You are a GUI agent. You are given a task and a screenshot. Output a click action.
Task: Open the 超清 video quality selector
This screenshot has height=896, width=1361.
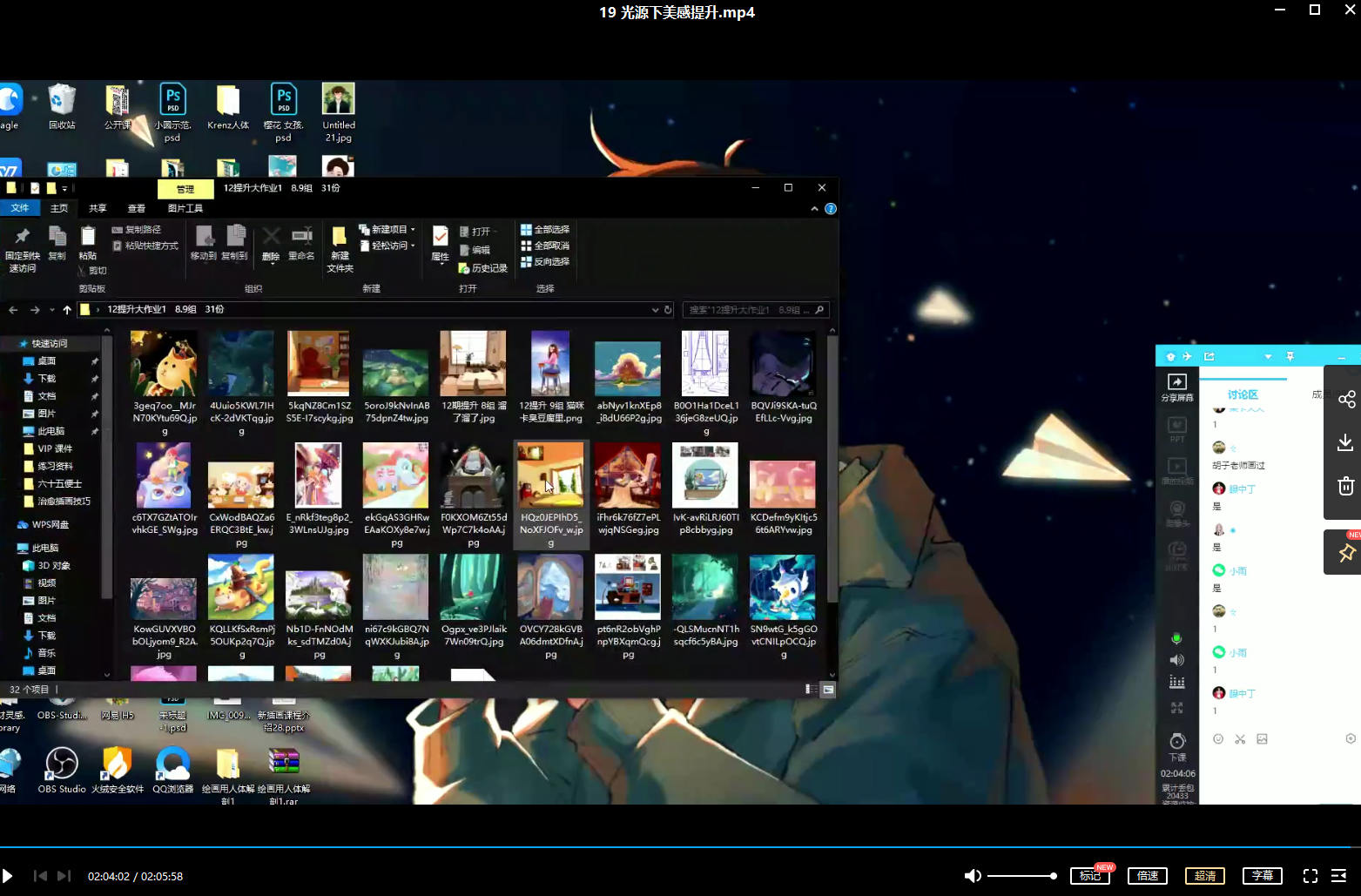coord(1205,876)
